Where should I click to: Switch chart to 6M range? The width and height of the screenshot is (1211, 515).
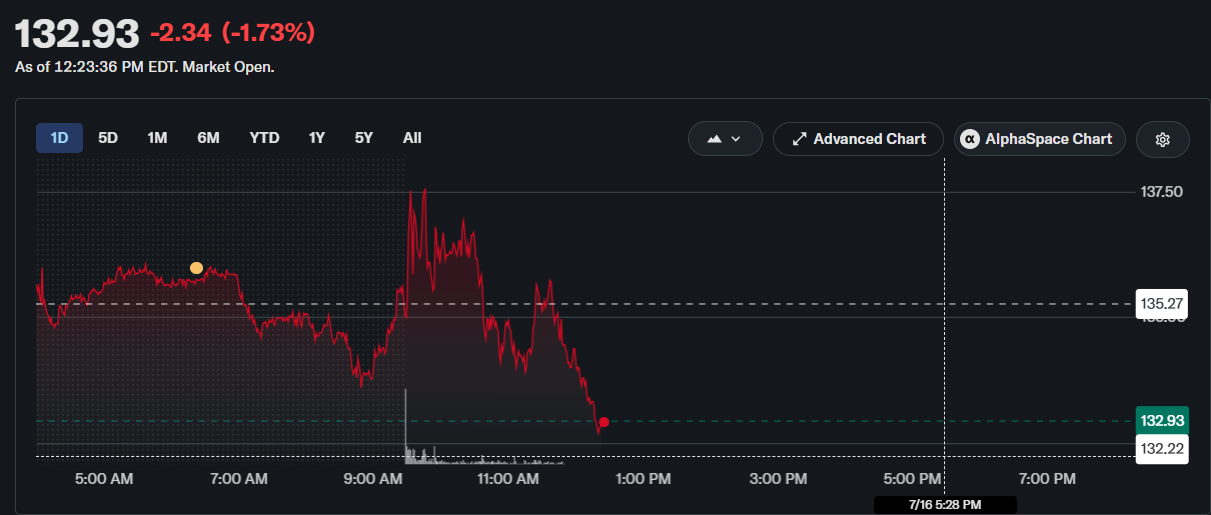(x=208, y=138)
